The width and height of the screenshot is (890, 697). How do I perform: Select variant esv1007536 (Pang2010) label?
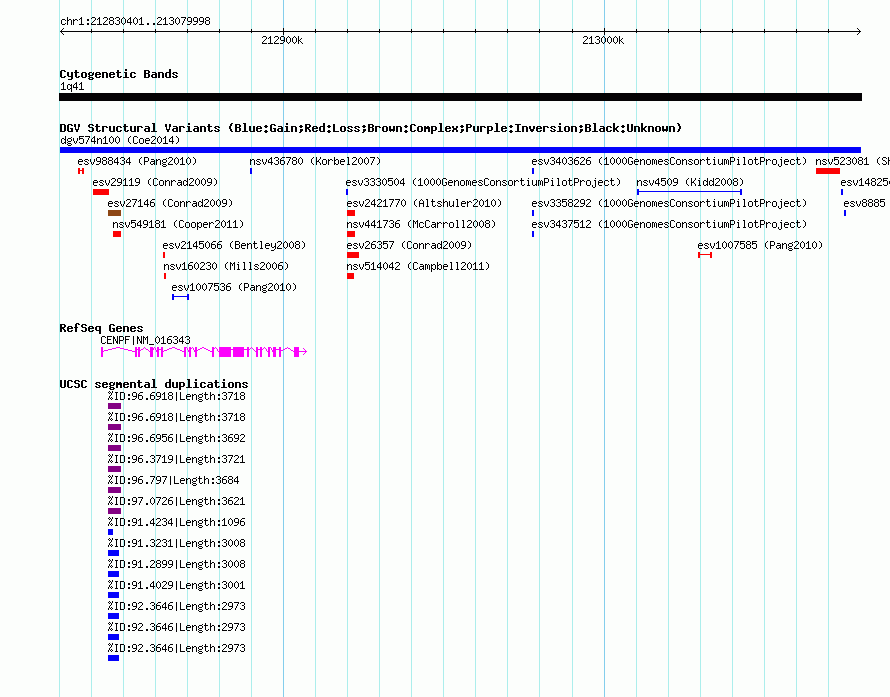234,287
